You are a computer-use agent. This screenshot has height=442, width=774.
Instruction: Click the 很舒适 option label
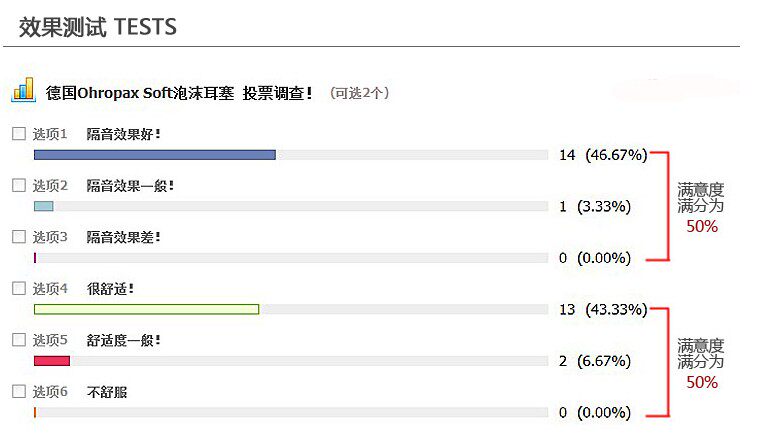[110, 289]
